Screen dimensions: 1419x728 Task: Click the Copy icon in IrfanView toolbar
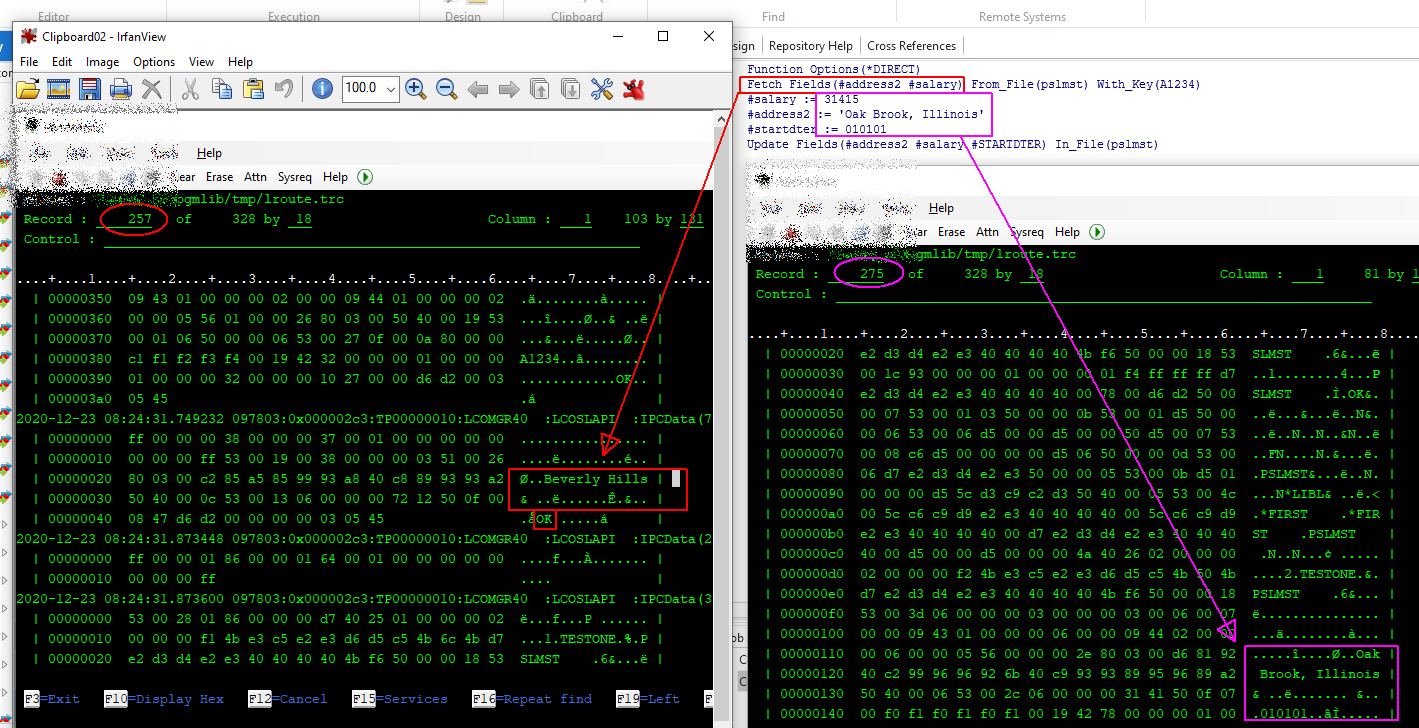pyautogui.click(x=222, y=88)
